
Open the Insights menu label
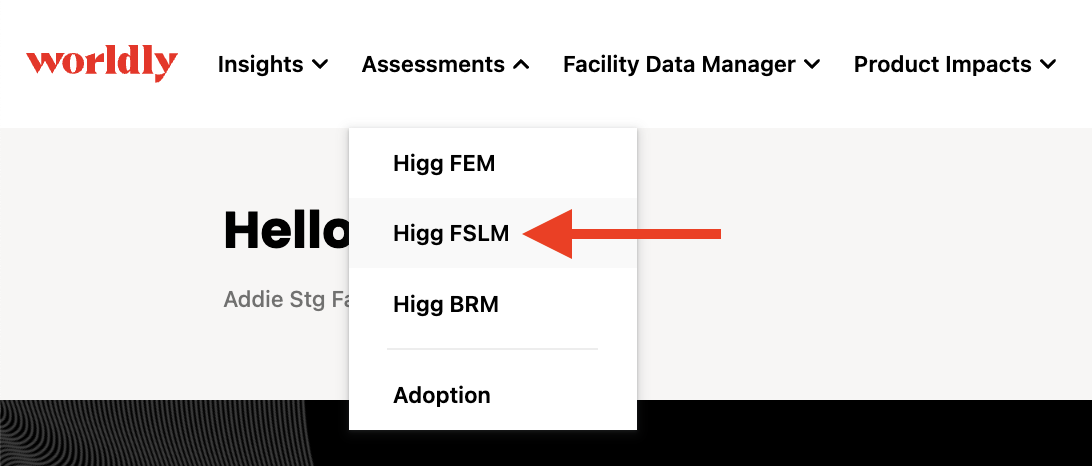(x=260, y=65)
